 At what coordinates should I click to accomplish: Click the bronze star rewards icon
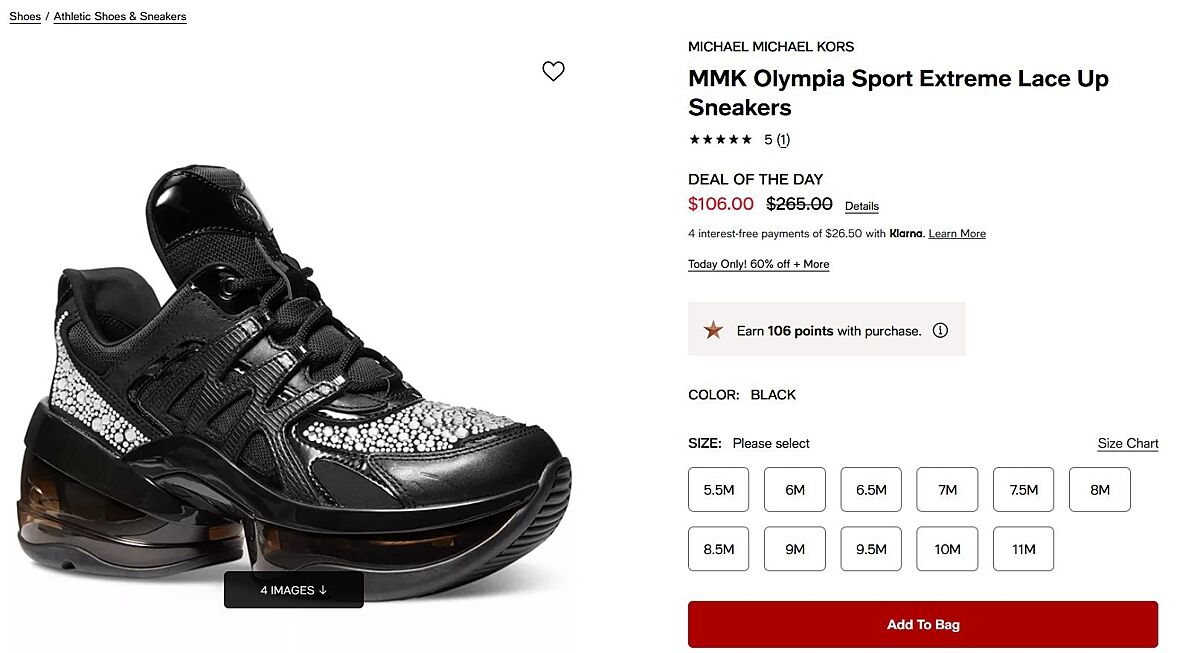pos(713,330)
